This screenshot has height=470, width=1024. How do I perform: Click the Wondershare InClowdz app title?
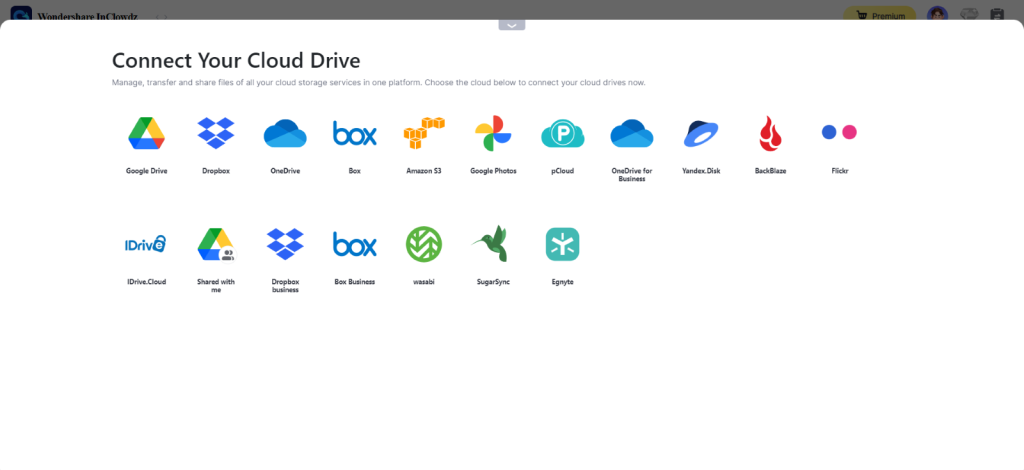click(x=88, y=16)
